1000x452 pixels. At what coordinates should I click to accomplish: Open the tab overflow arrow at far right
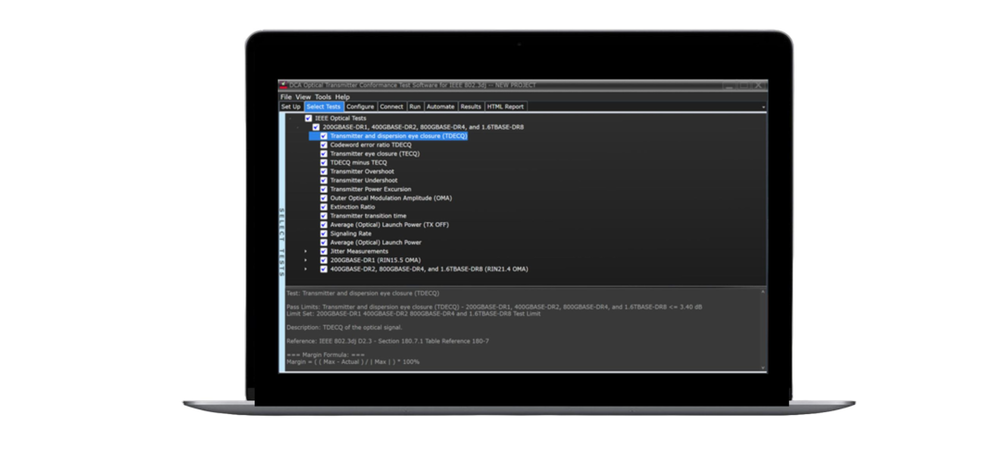763,106
